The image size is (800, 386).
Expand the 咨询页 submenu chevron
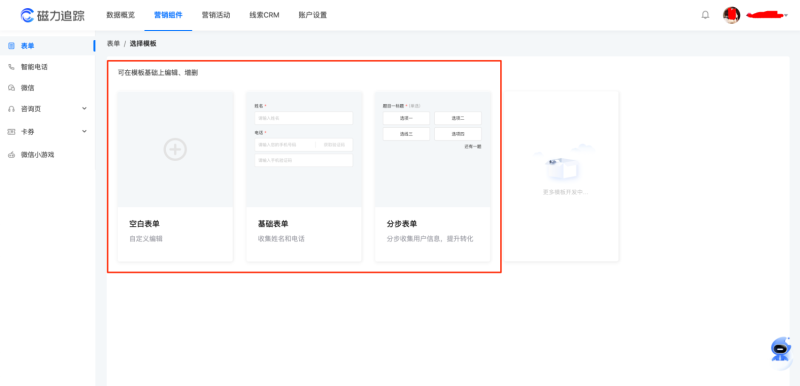84,109
